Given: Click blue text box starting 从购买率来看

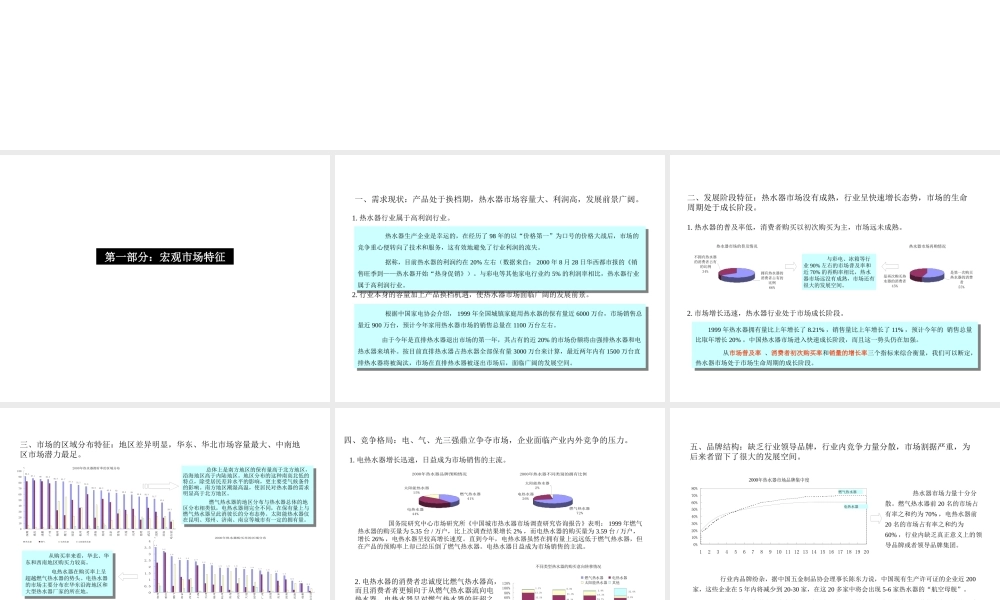Looking at the screenshot, I should tap(68, 573).
